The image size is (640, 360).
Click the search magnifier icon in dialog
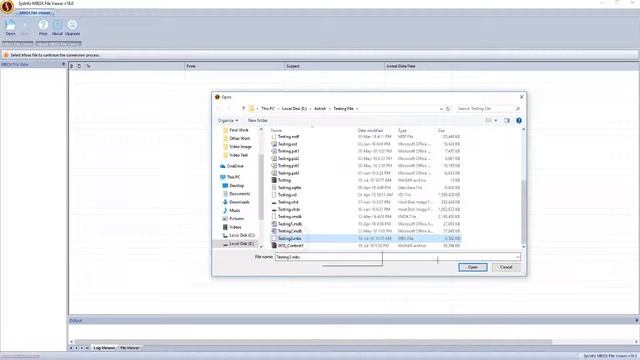pos(518,109)
